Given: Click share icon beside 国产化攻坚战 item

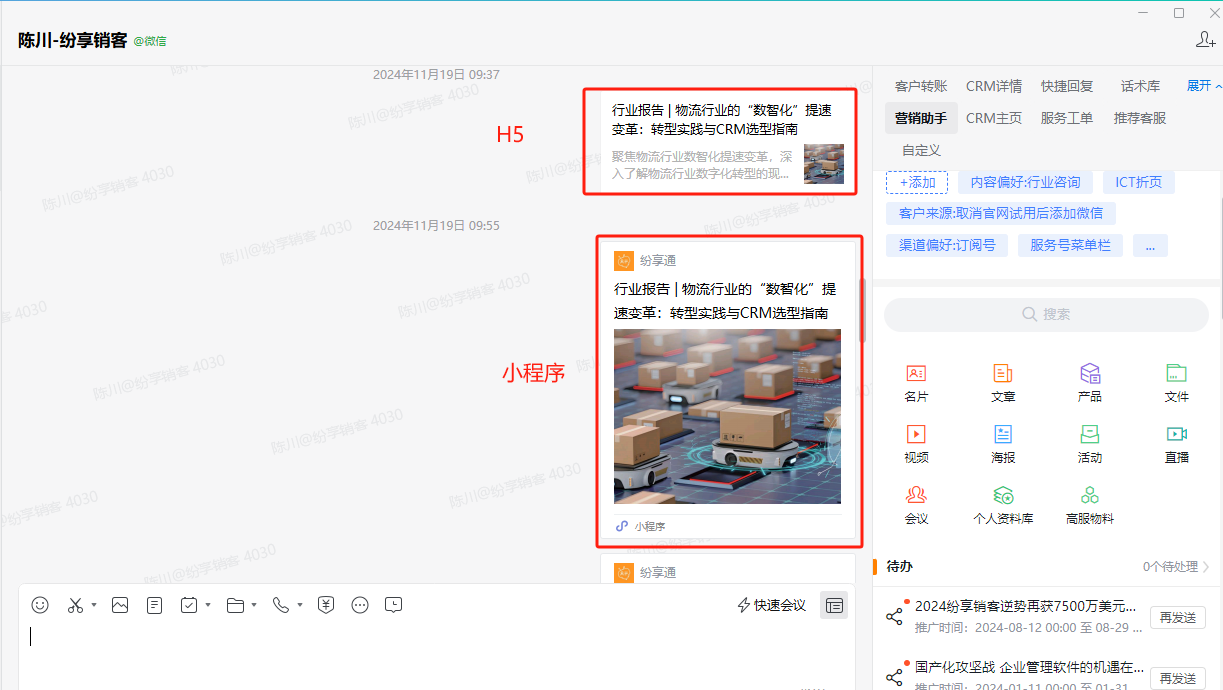Looking at the screenshot, I should (x=894, y=677).
